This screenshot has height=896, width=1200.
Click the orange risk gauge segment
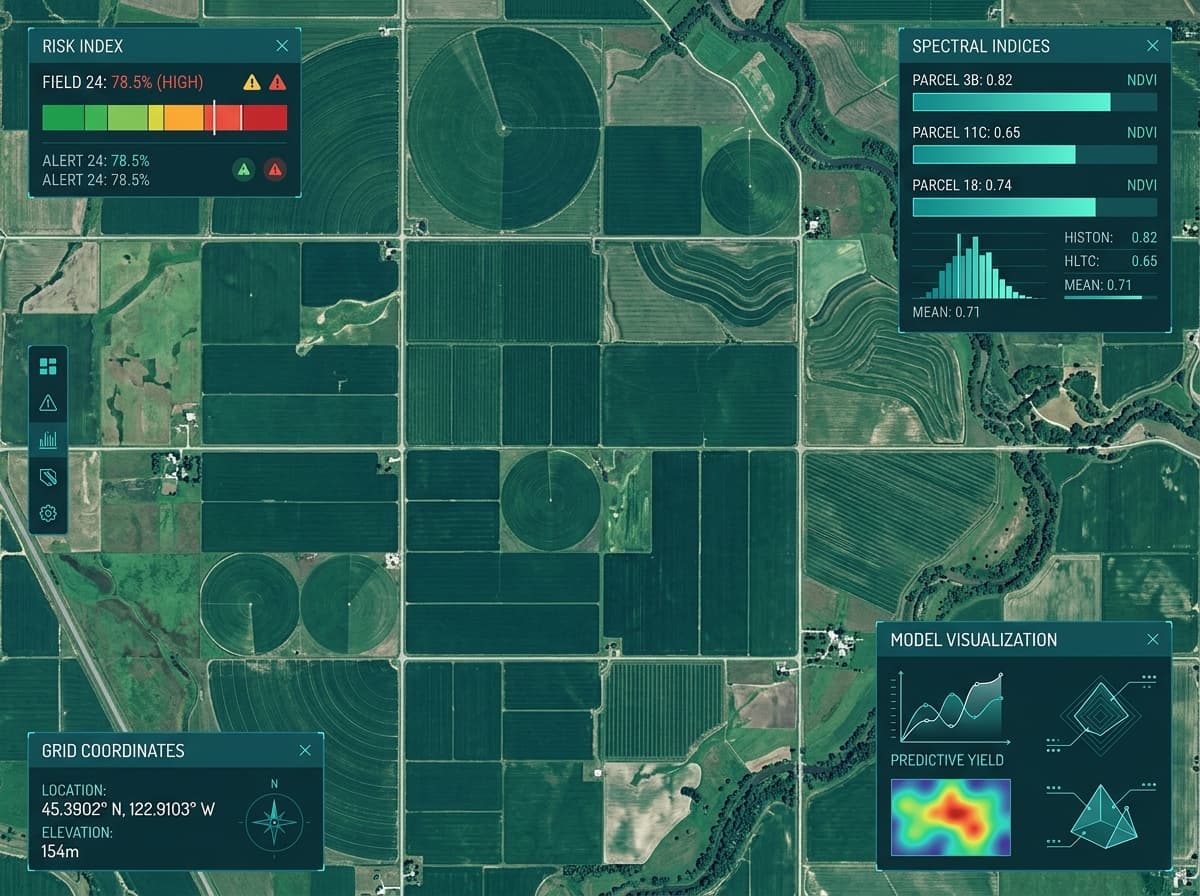[x=184, y=118]
